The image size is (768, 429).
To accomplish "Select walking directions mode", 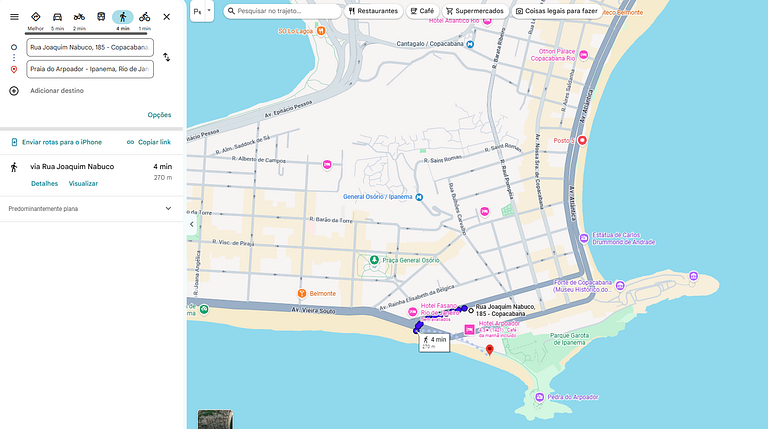I will 122,17.
